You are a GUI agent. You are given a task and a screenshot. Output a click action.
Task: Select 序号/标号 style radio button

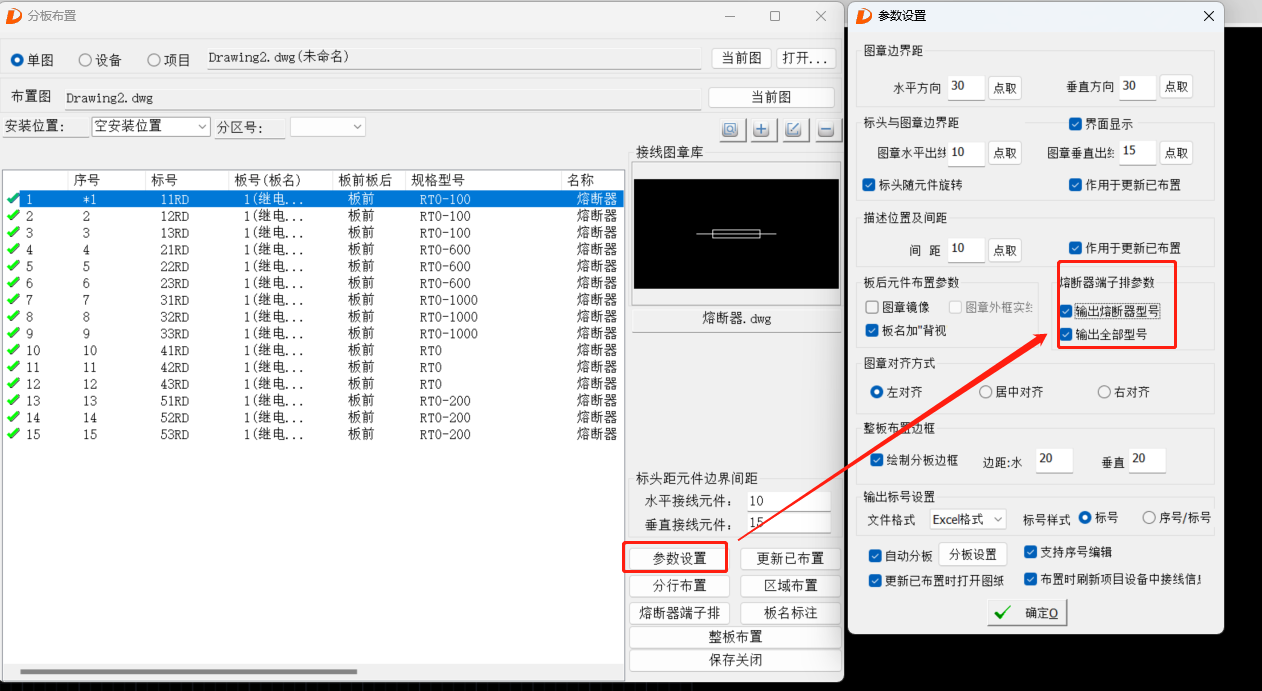point(1149,518)
